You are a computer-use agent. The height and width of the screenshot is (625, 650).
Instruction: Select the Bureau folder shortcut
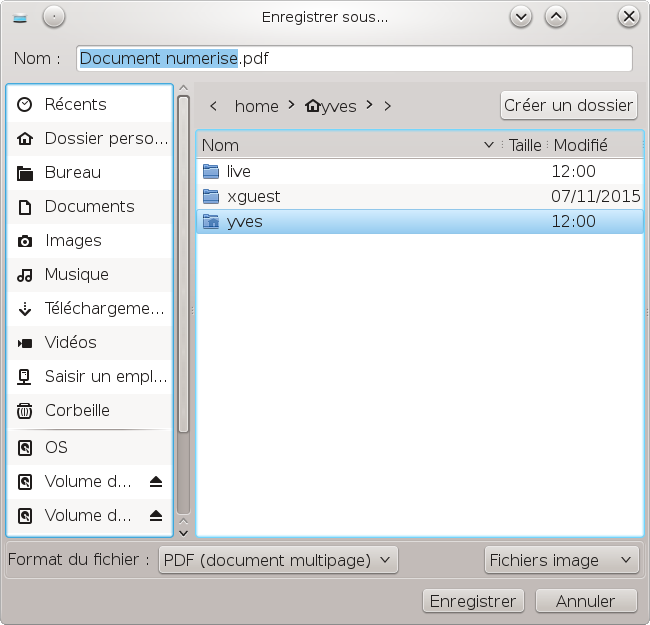72,172
